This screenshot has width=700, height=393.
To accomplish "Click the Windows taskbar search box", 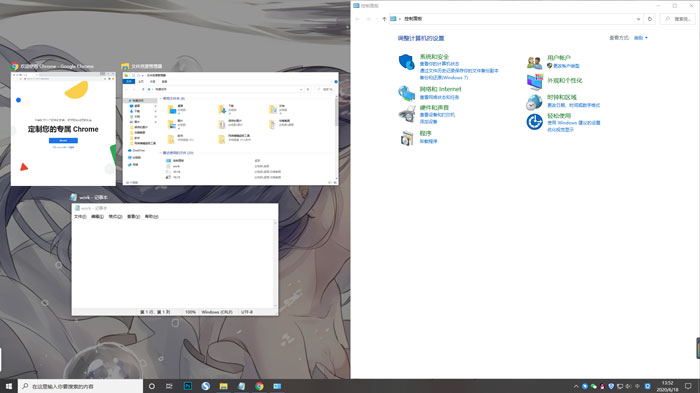I will click(80, 386).
